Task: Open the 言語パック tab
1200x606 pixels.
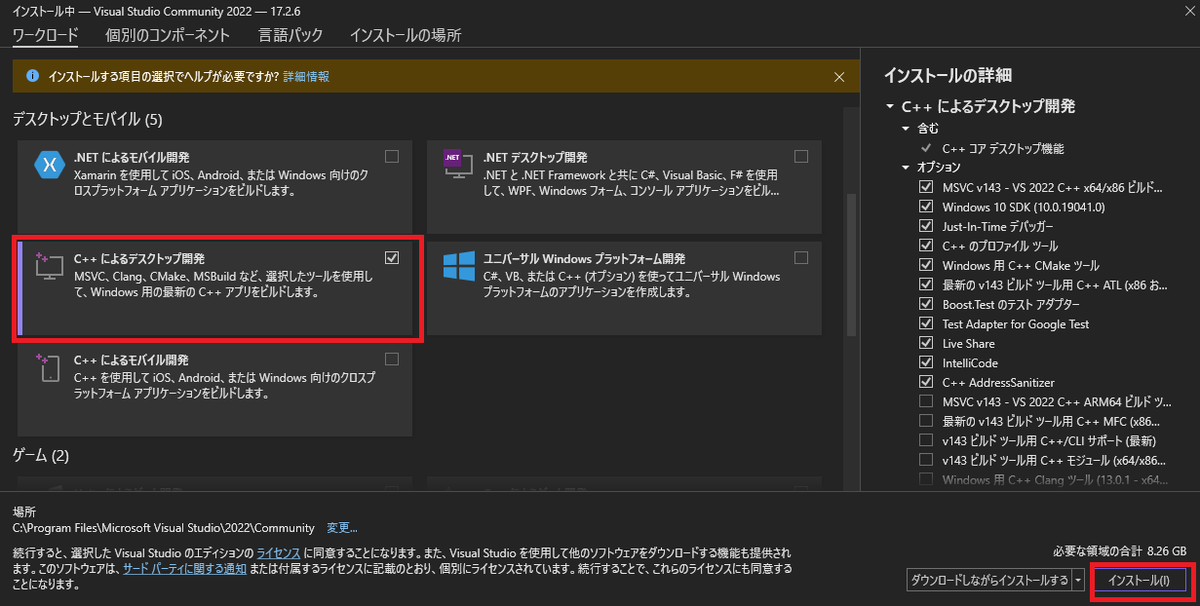Action: (290, 34)
